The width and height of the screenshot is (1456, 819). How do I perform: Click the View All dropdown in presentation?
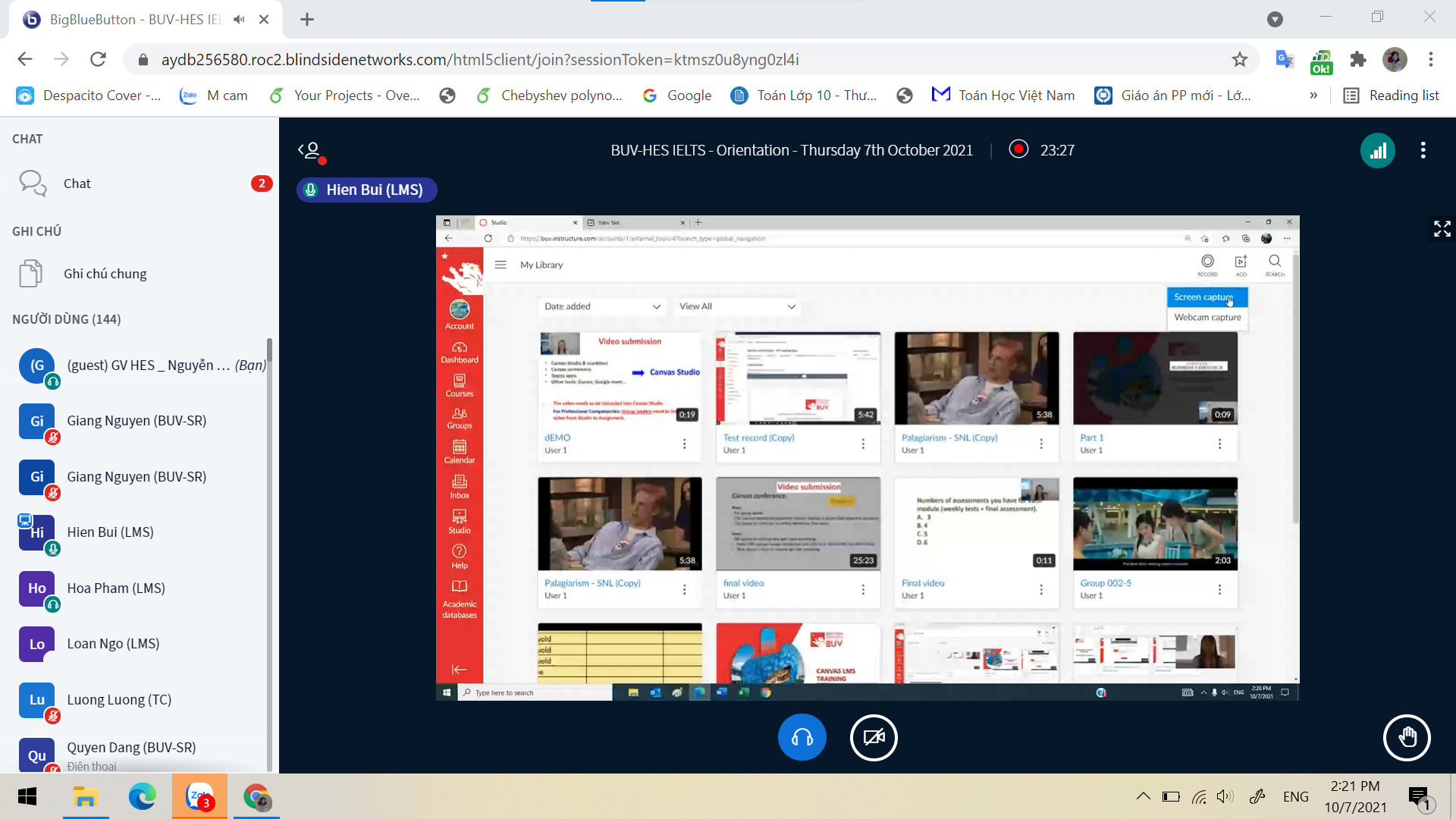[x=737, y=306]
